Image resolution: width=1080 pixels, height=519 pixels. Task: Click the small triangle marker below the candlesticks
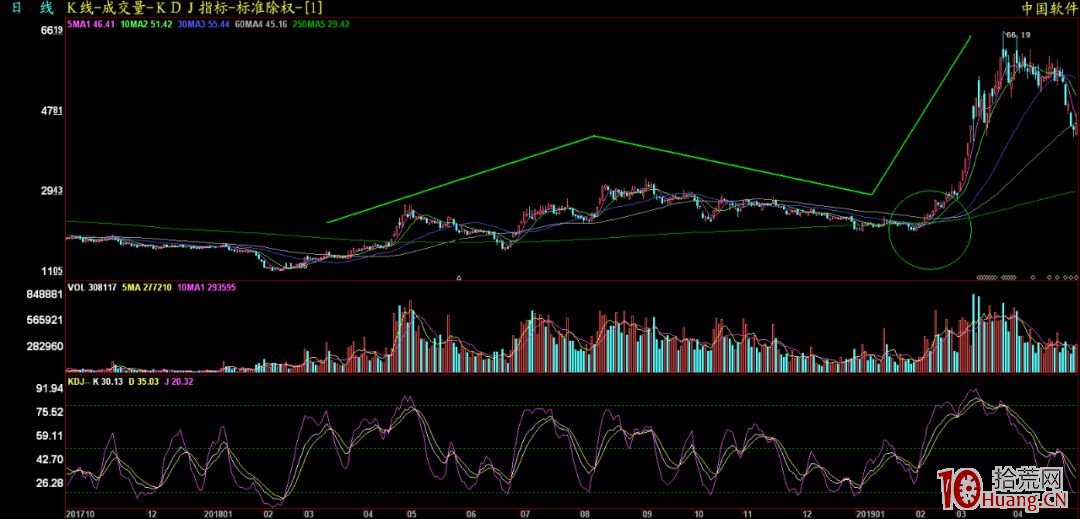coord(459,277)
